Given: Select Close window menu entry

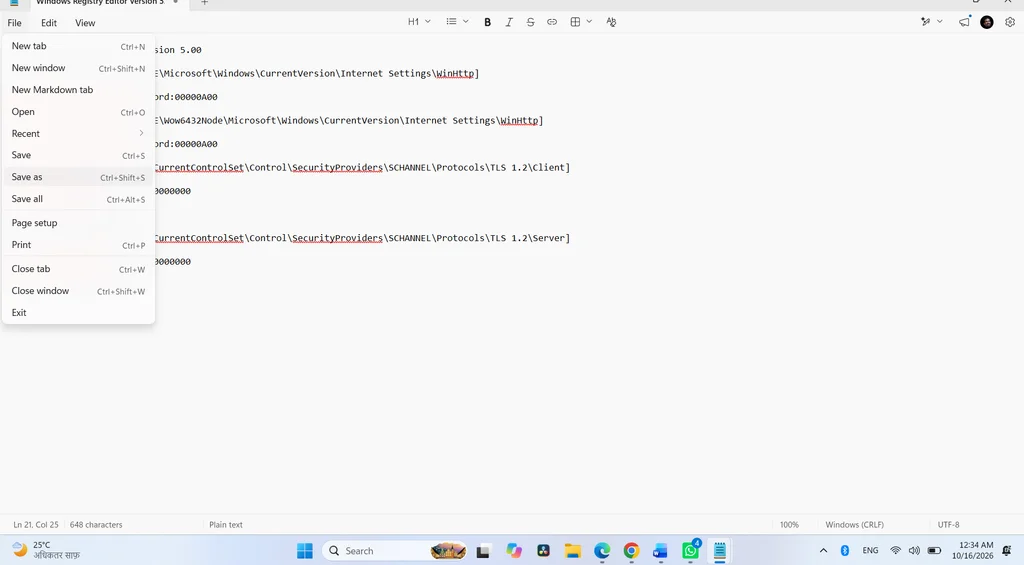Looking at the screenshot, I should point(78,291).
